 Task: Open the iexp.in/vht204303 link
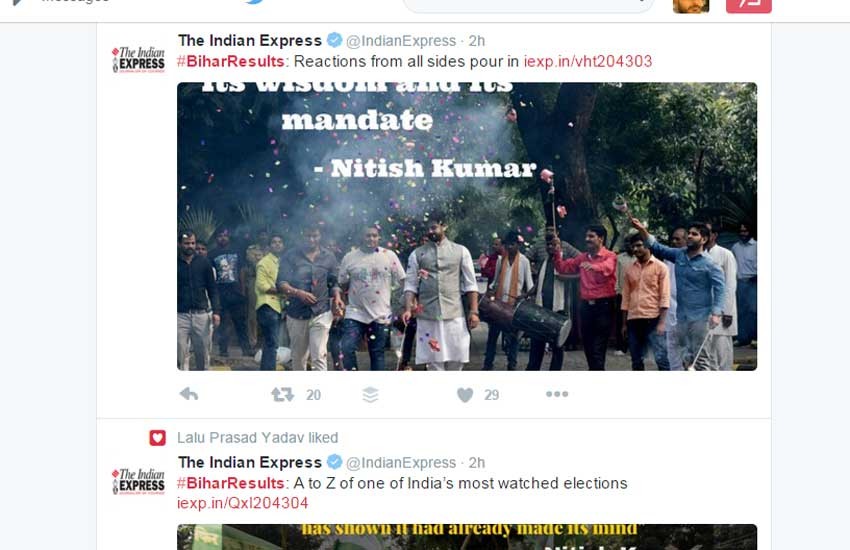pos(588,61)
